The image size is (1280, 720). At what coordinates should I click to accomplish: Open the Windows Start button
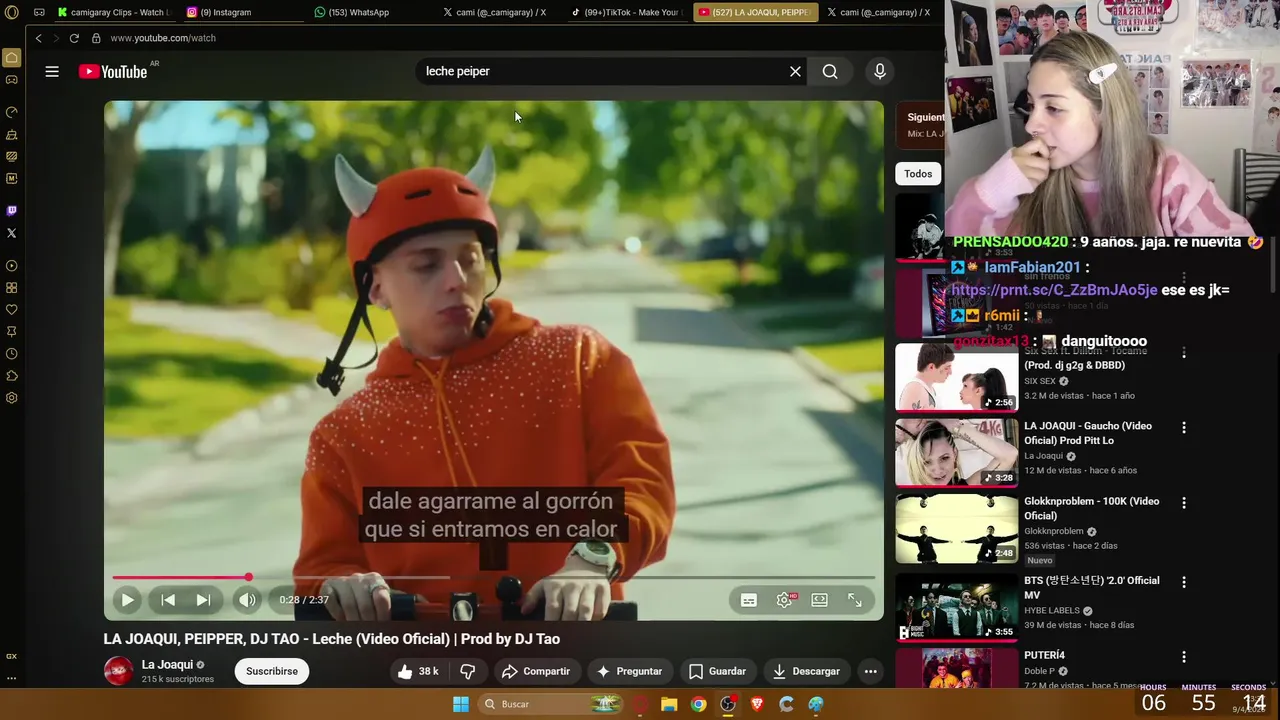[x=461, y=704]
